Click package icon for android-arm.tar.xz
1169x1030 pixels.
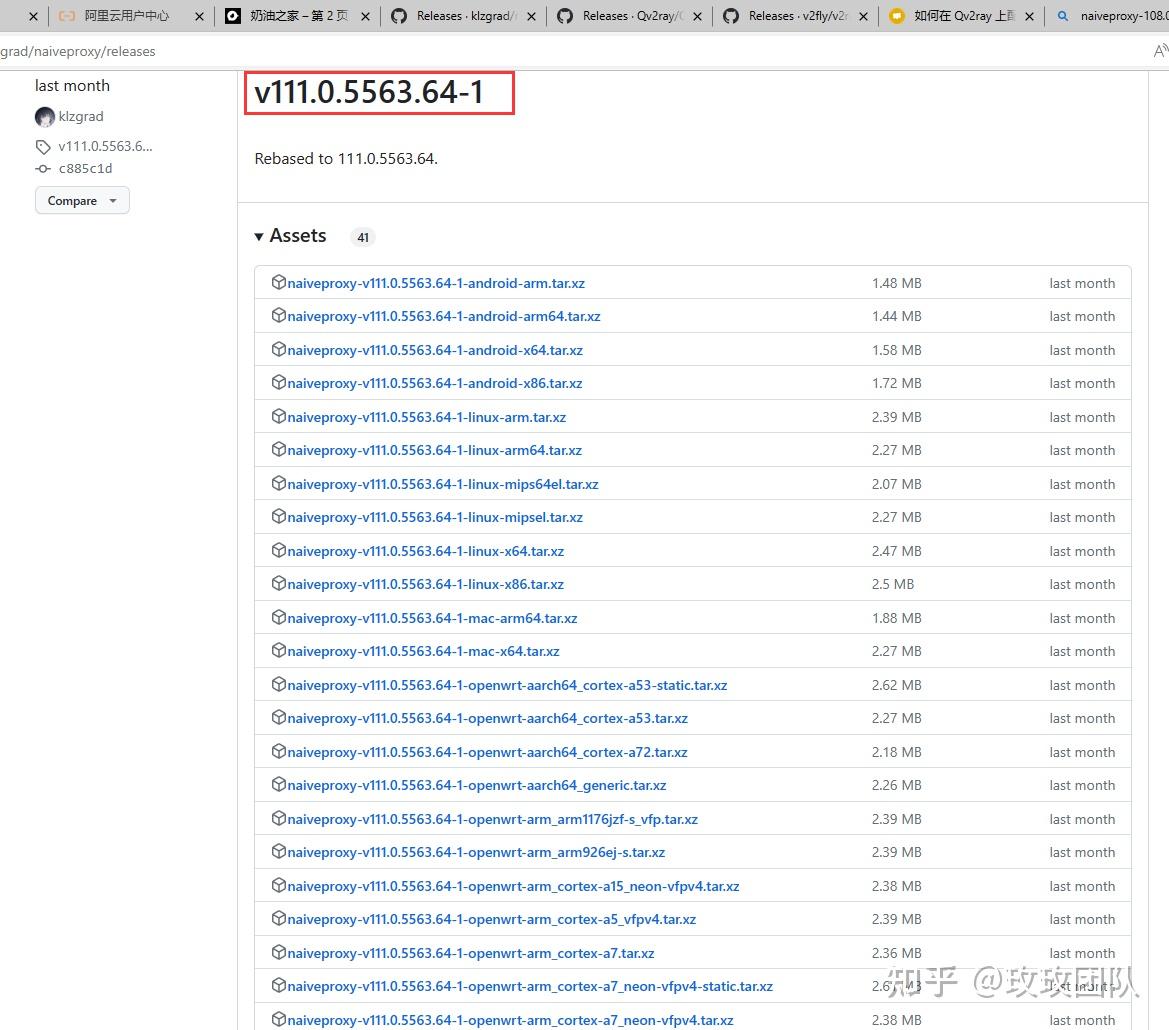click(x=279, y=282)
